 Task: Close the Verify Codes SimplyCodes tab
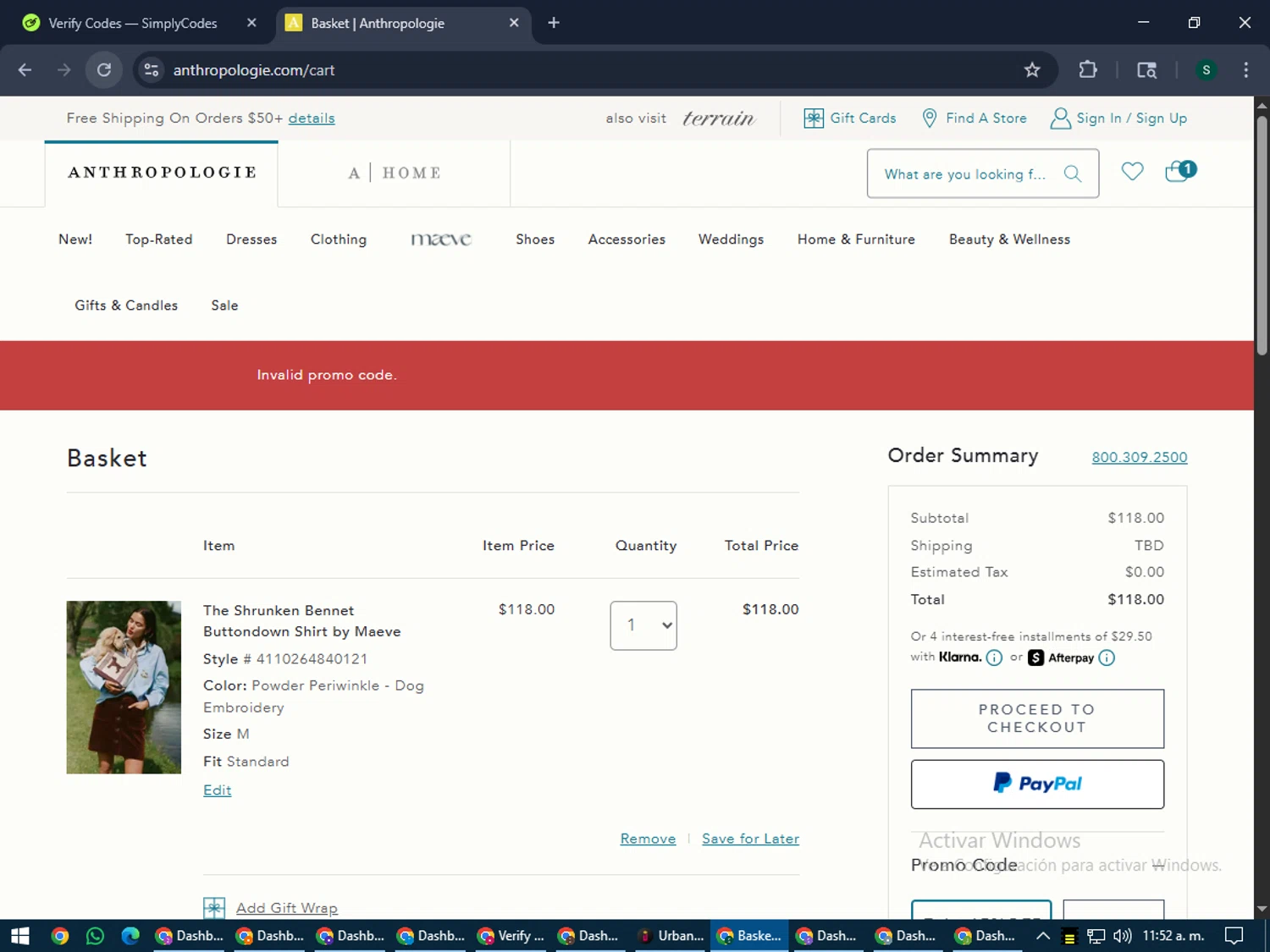(251, 23)
